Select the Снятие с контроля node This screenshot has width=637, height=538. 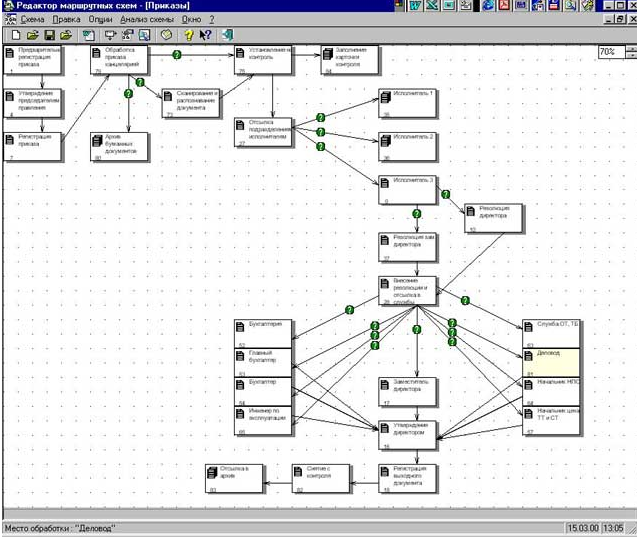(321, 478)
